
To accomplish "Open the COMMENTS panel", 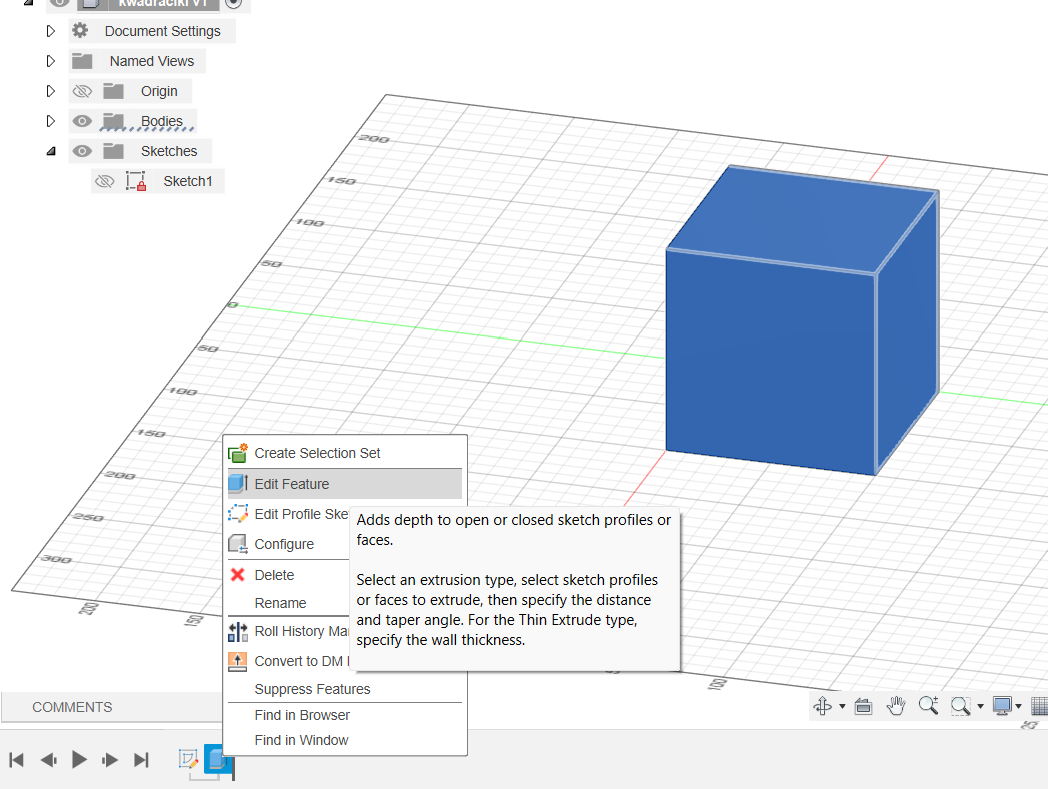I will 72,707.
